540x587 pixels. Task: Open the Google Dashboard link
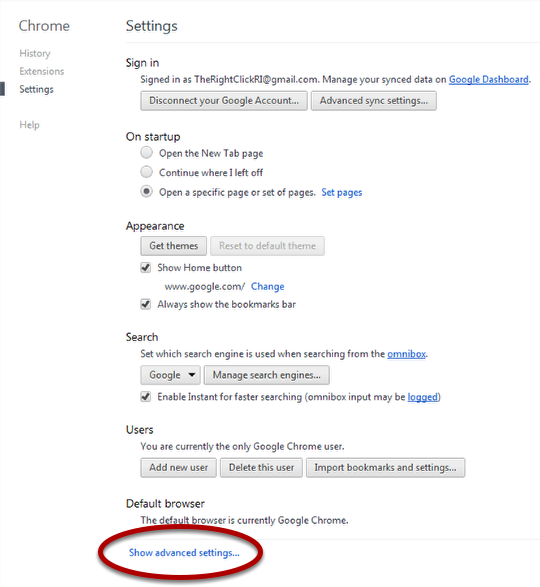(x=489, y=79)
